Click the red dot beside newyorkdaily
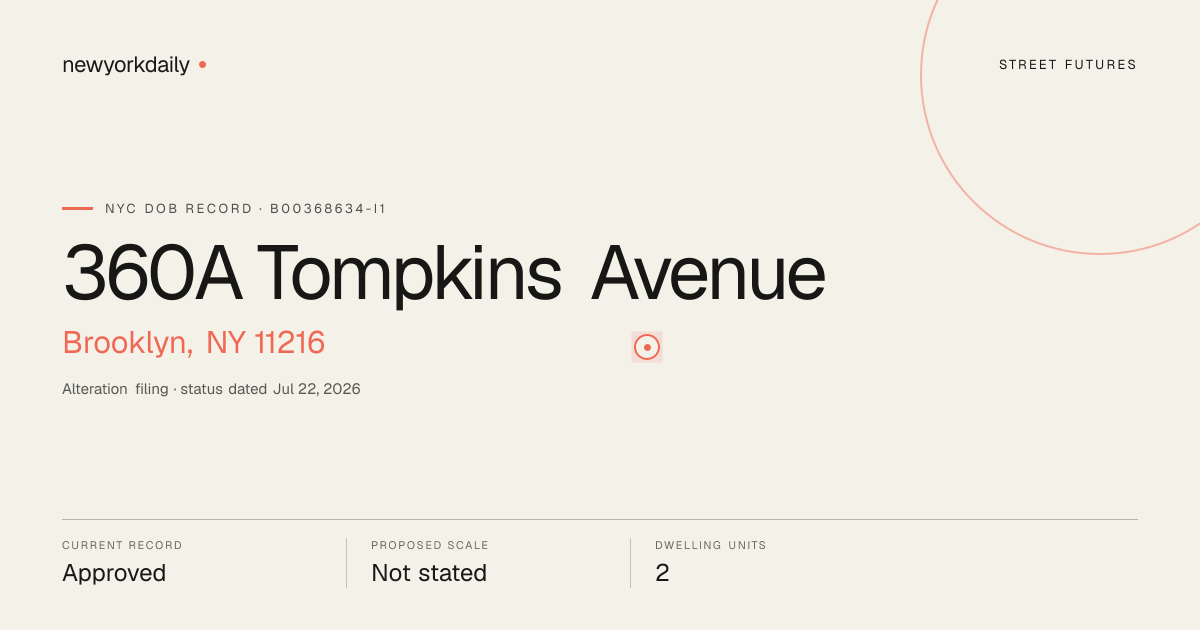The width and height of the screenshot is (1200, 630). (202, 64)
